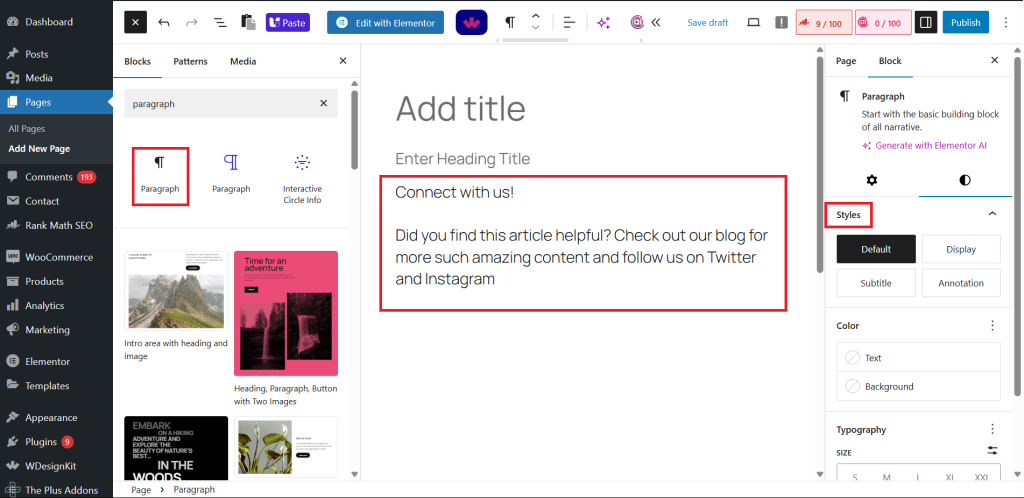Open the Text color swatch
The image size is (1024, 498).
coord(918,358)
